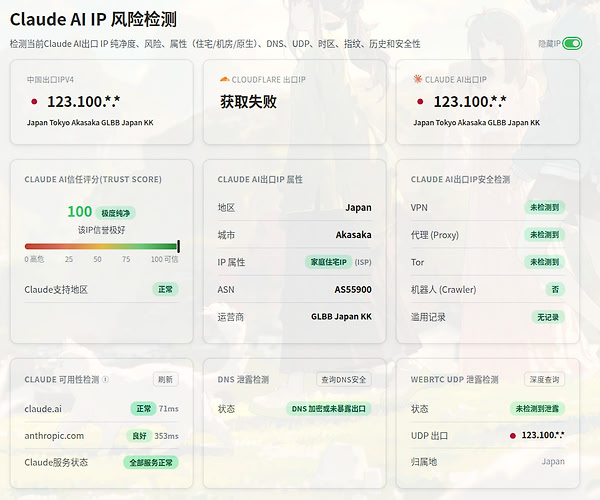This screenshot has height=500, width=600.
Task: Click the UDP 出口 IP value
Action: (543, 435)
